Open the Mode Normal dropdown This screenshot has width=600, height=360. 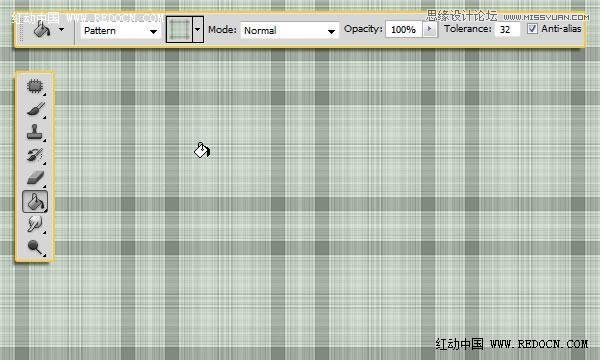coord(289,31)
